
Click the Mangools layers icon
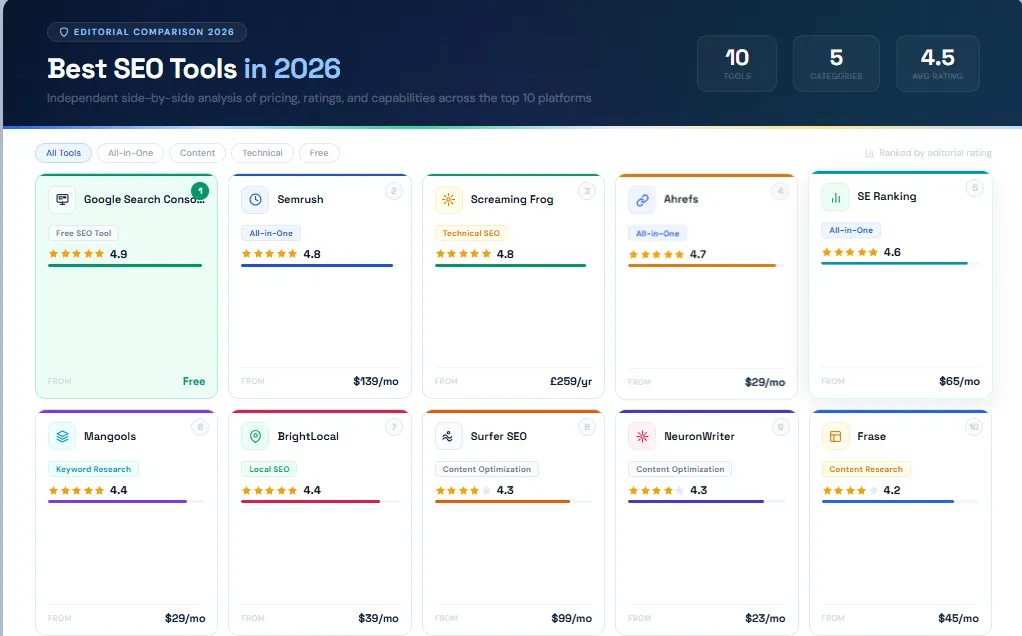(x=62, y=436)
